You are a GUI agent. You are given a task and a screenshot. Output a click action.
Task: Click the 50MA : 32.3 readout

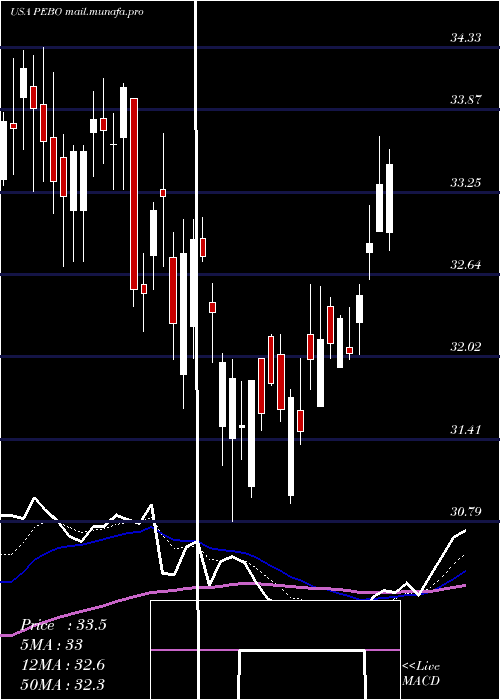pyautogui.click(x=63, y=684)
